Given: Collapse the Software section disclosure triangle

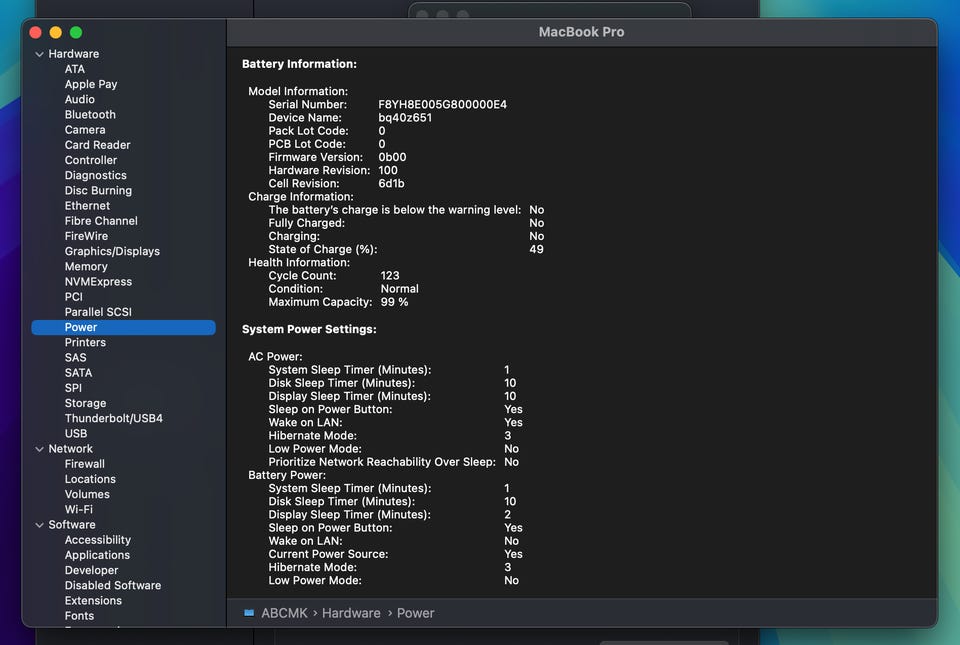Looking at the screenshot, I should click(x=39, y=525).
